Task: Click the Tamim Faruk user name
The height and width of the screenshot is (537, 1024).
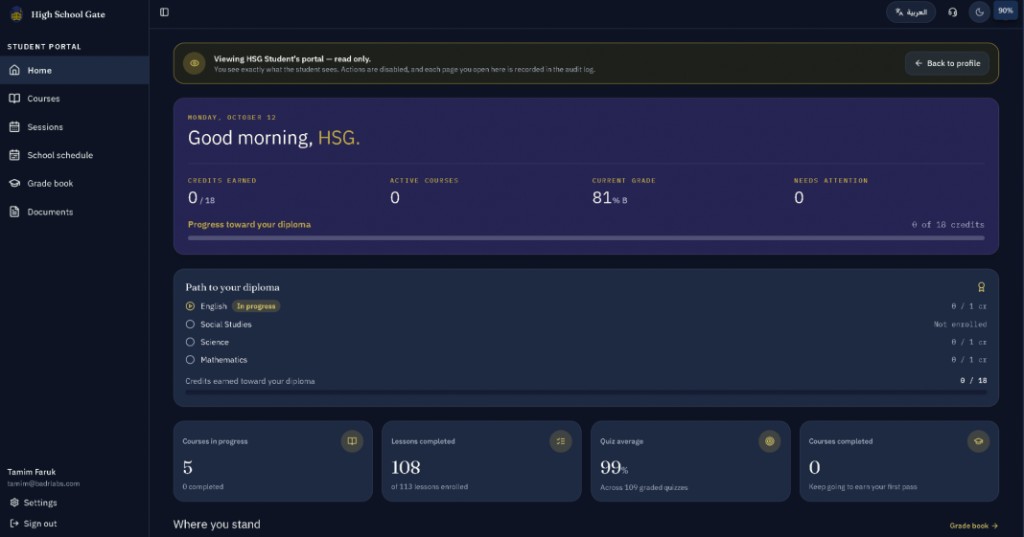Action: (x=31, y=472)
